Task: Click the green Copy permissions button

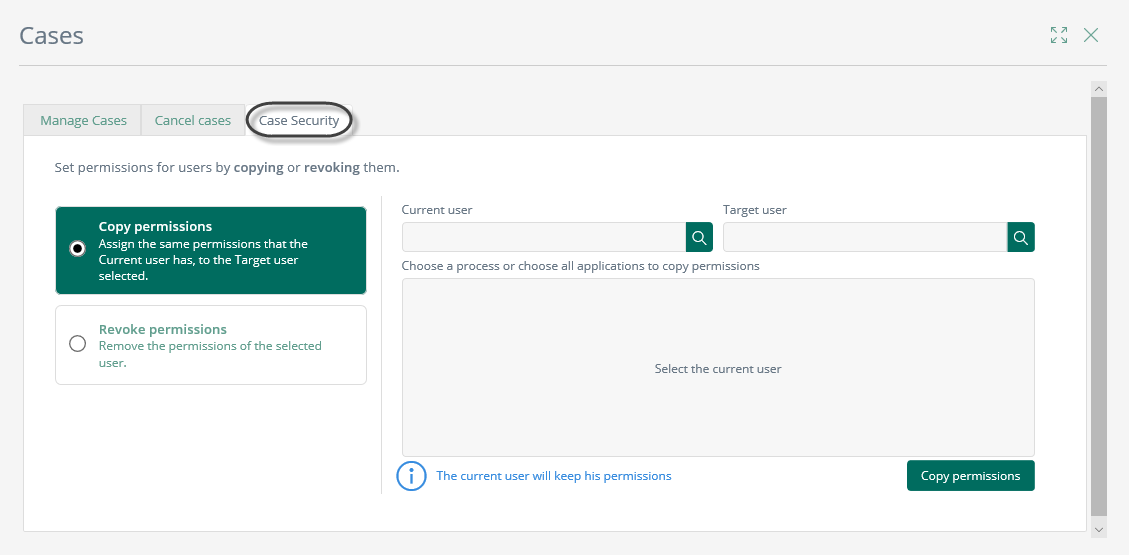Action: coord(971,476)
